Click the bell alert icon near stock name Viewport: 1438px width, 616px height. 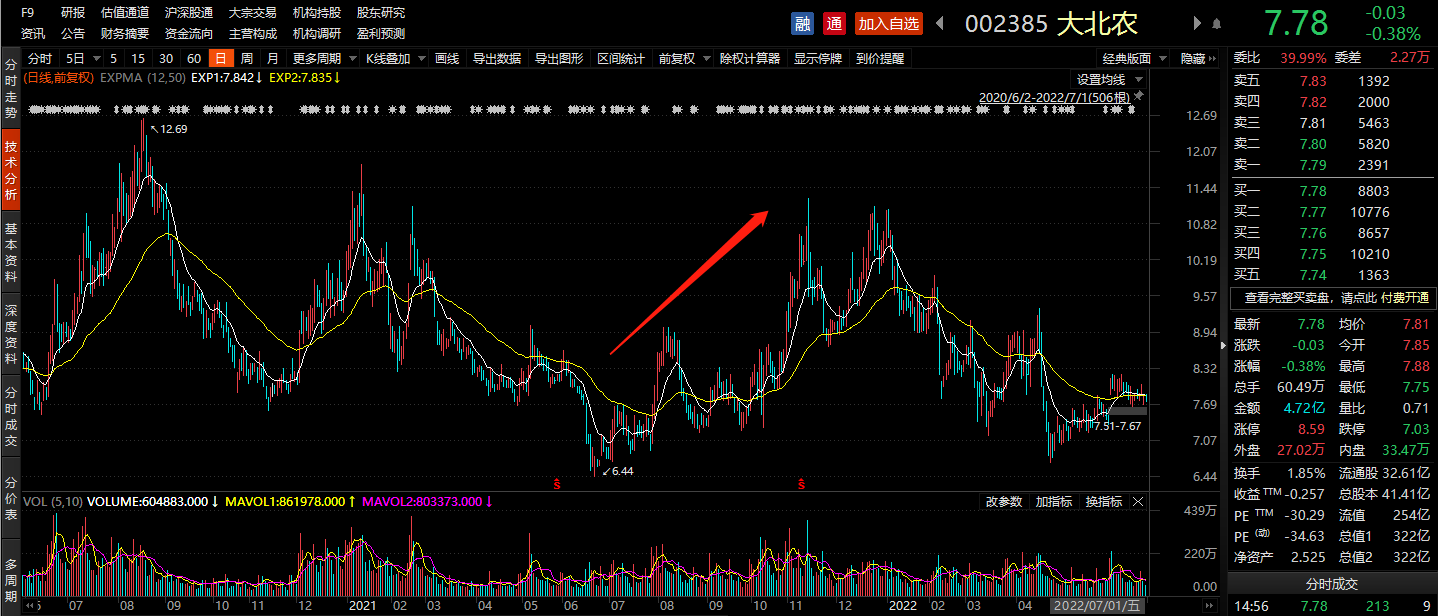coord(1217,23)
